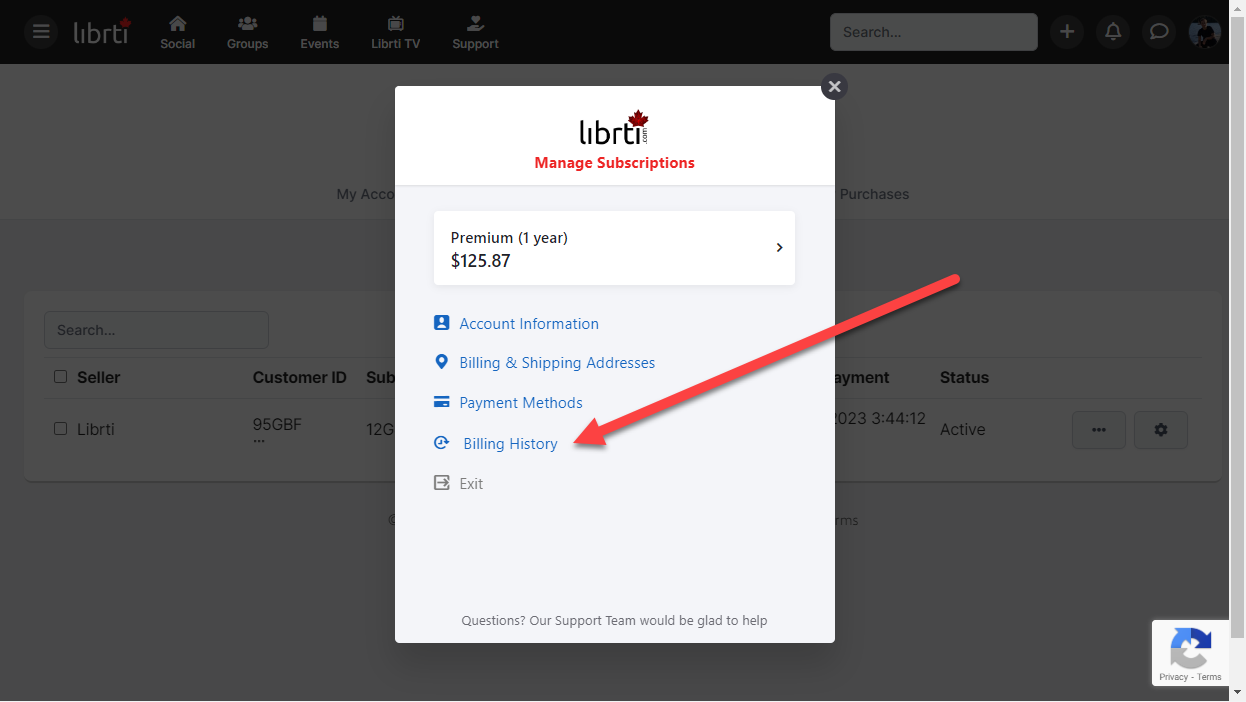Click the reCAPTCHA badge icon
This screenshot has height=702, width=1246.
1190,648
